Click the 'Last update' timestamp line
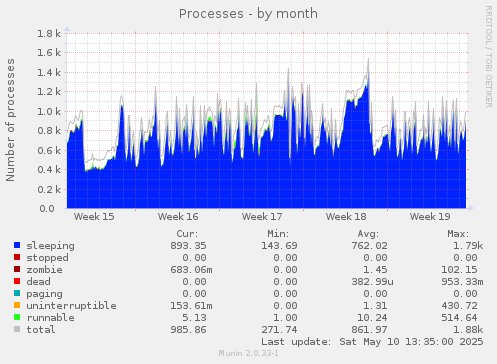The image size is (497, 364). (x=372, y=342)
